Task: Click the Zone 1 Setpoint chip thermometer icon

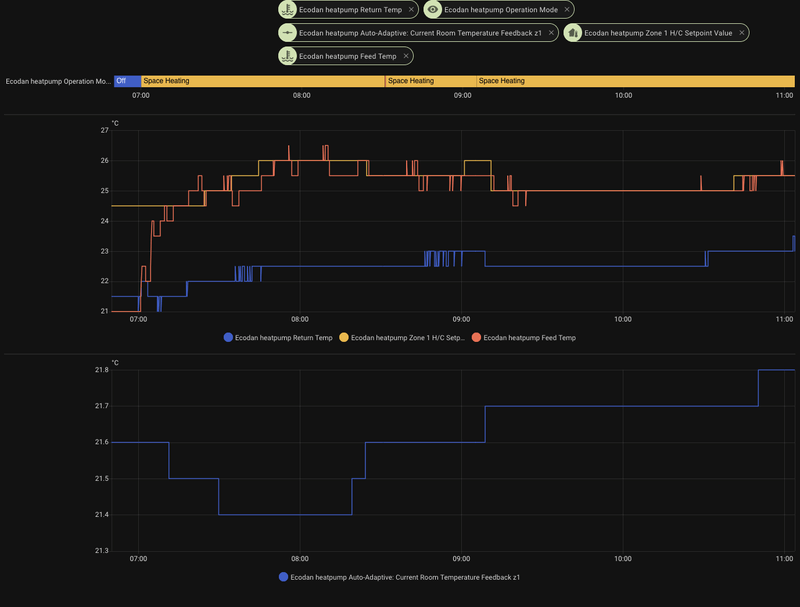Action: click(x=573, y=33)
